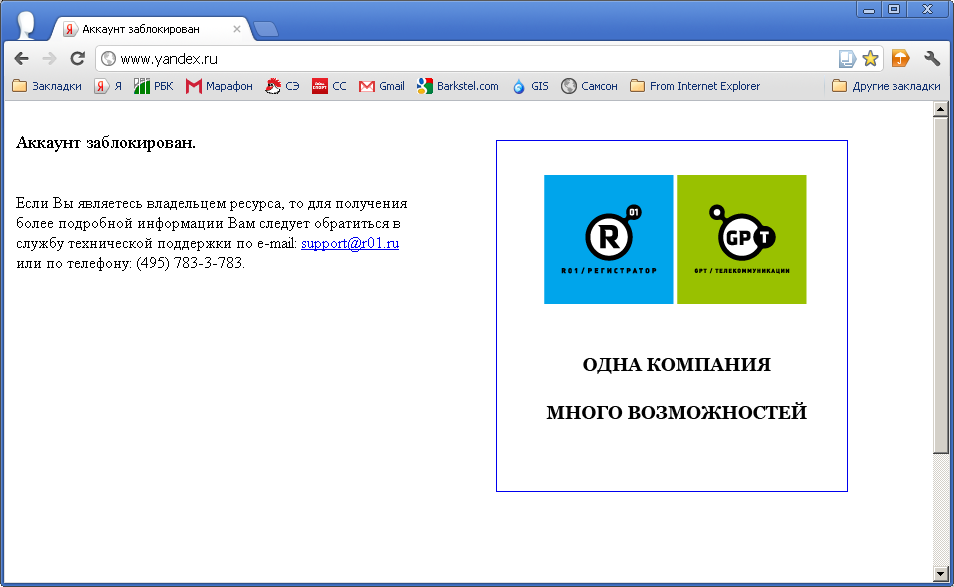954x587 pixels.
Task: Click the browser profile avatar icon
Action: click(26, 24)
